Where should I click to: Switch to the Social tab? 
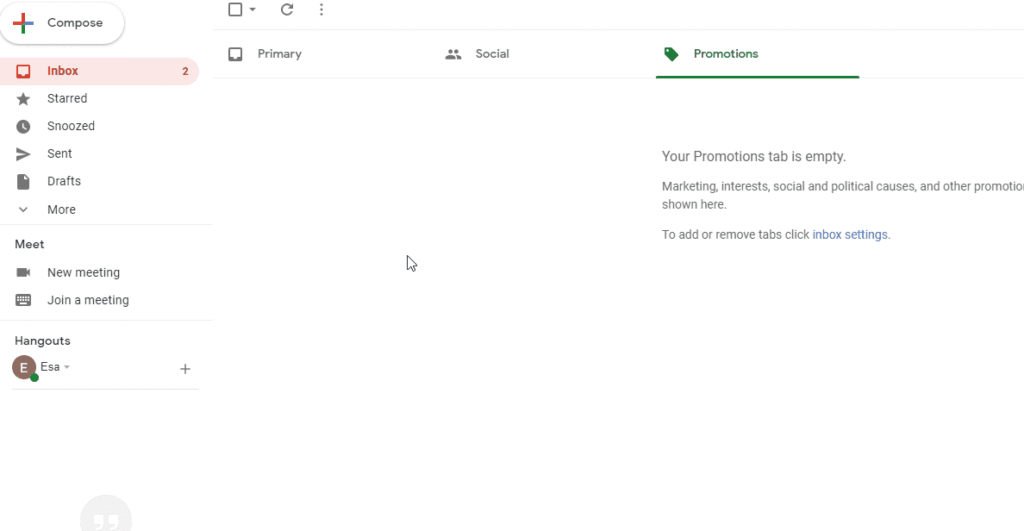point(491,54)
